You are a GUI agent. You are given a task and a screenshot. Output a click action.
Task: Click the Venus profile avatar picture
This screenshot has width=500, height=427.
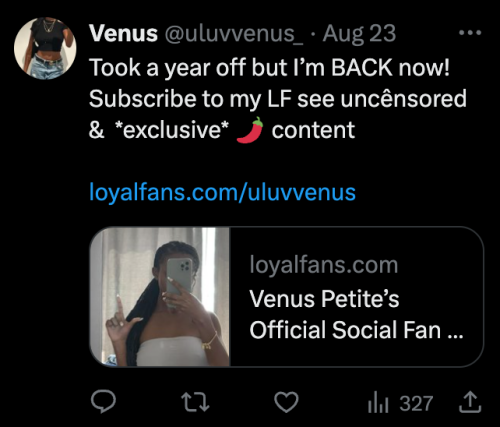click(x=45, y=48)
